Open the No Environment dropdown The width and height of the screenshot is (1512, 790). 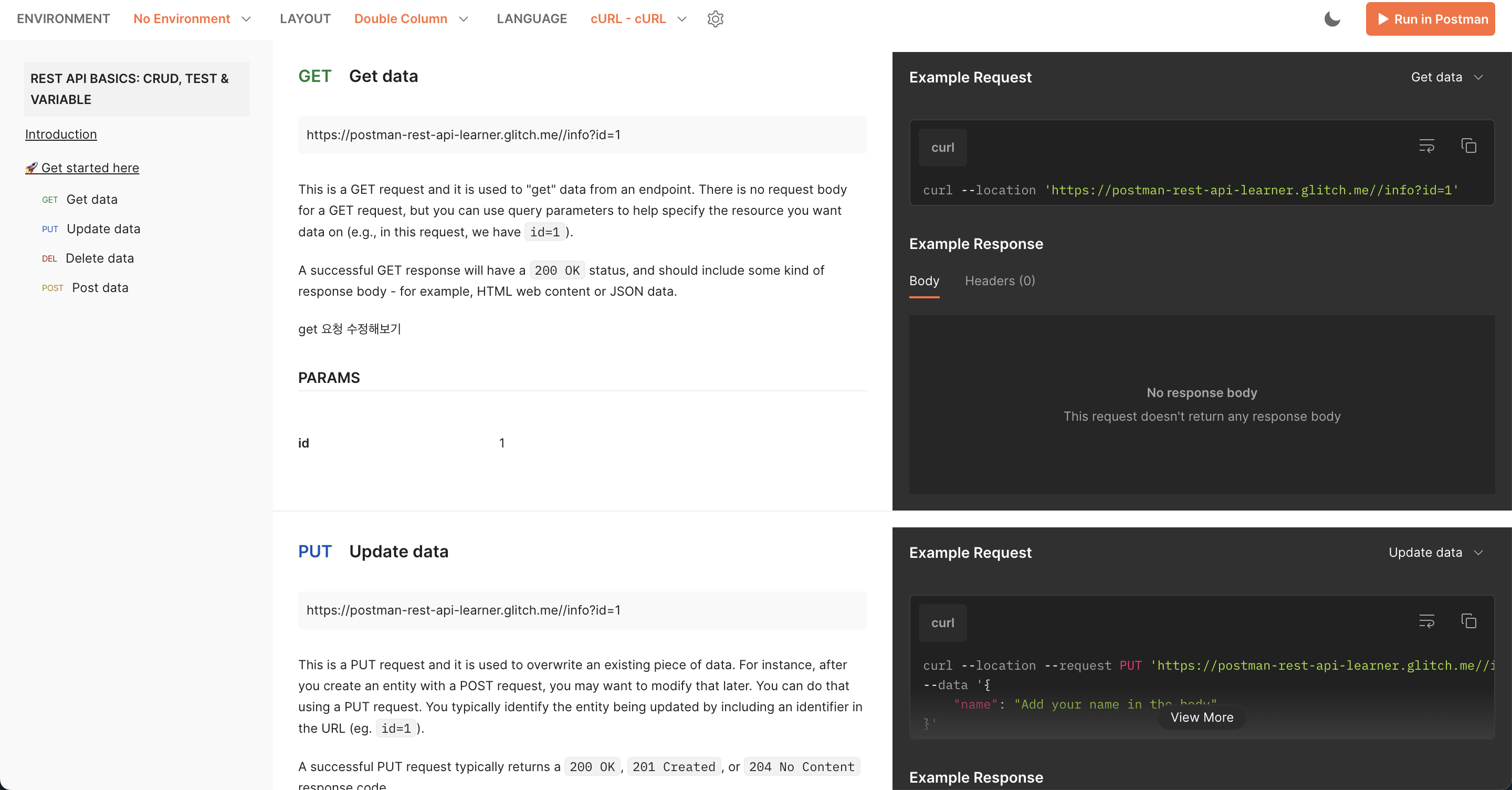[193, 19]
